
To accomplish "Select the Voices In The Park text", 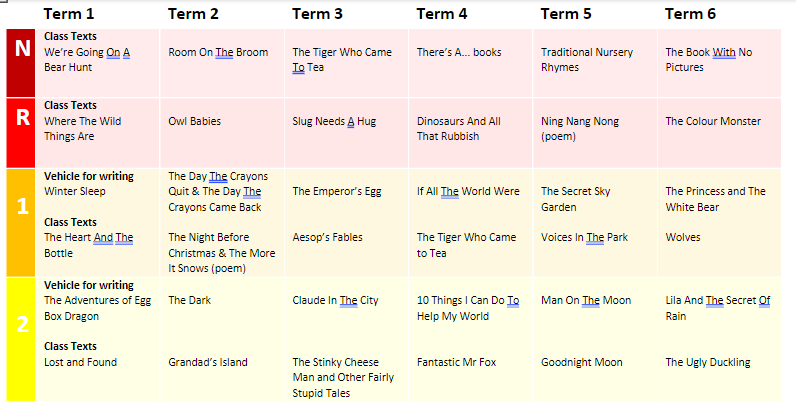I will point(584,237).
